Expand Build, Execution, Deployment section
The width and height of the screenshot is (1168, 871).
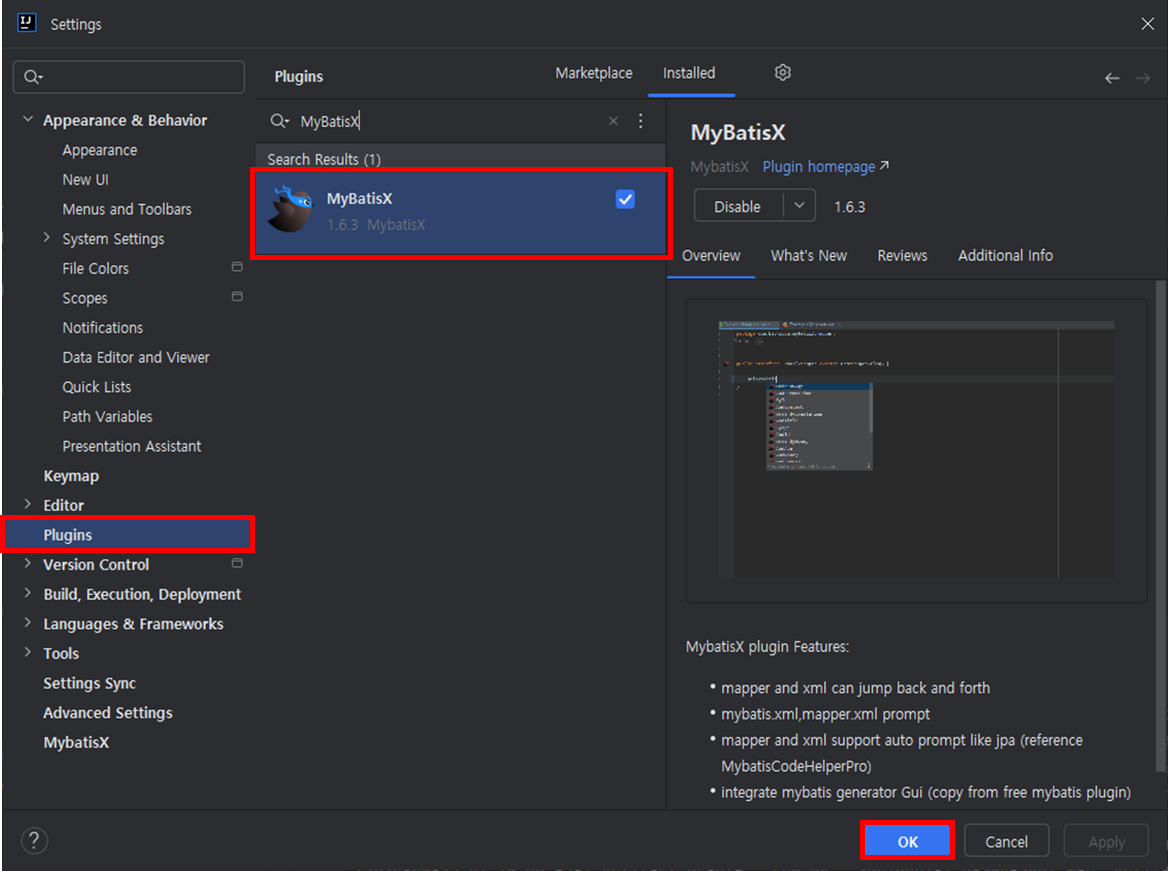pos(28,593)
